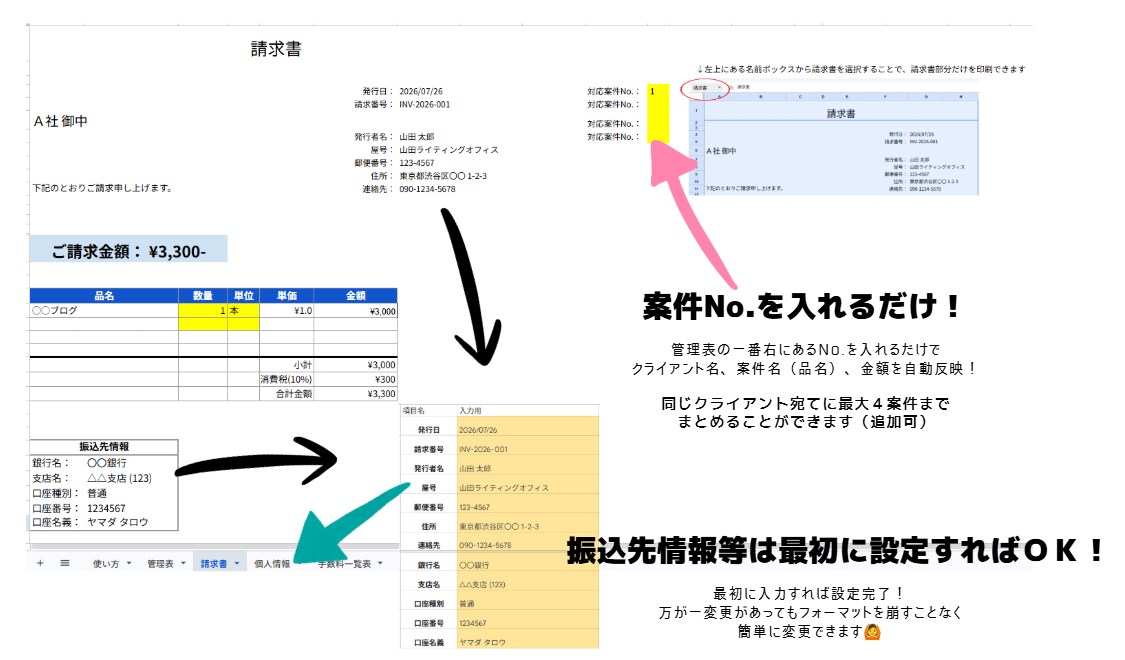The width and height of the screenshot is (1125, 660).
Task: Click the 金額 column header
Action: 355,296
